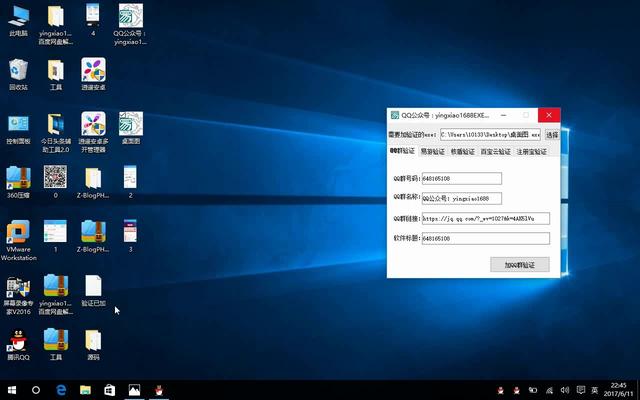Click the 此电脑 desktop icon

pos(18,16)
